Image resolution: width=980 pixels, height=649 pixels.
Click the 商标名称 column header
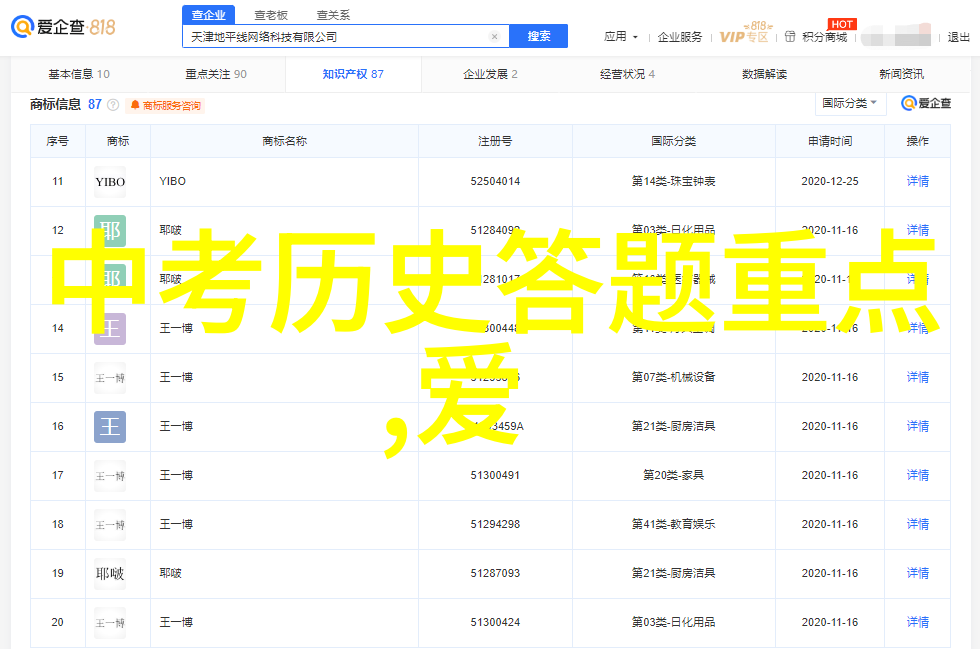(284, 141)
